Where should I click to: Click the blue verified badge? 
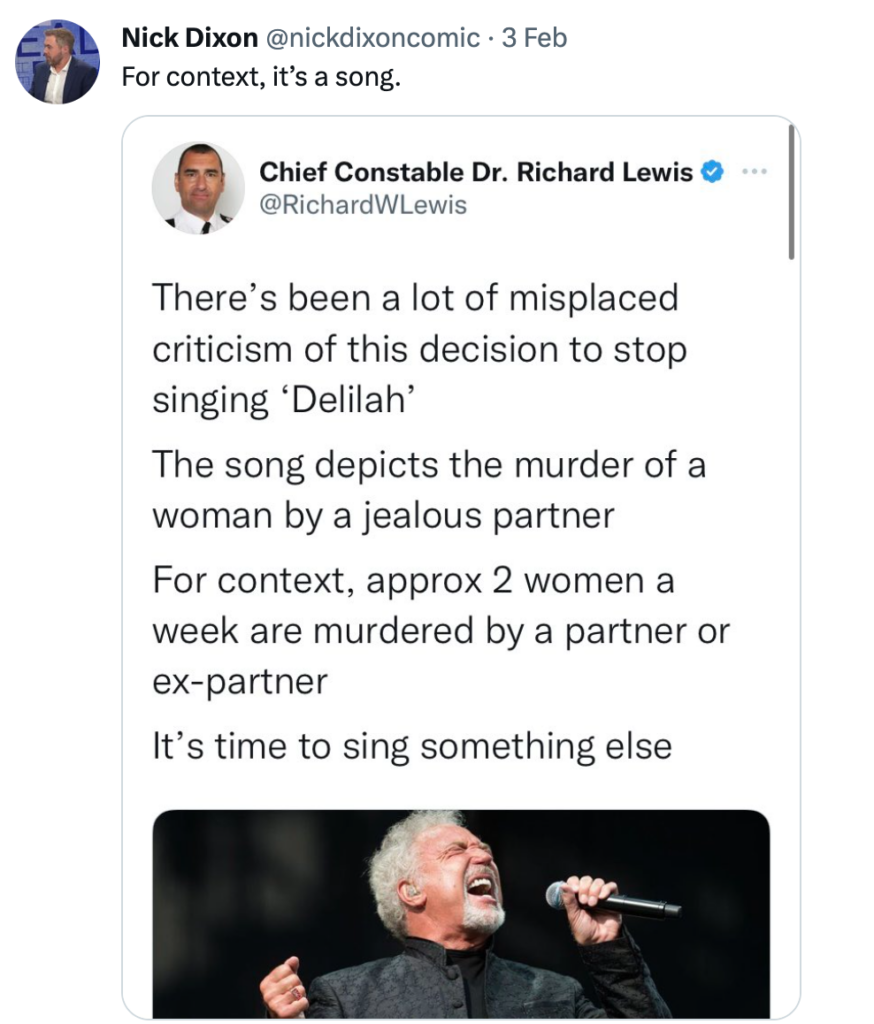click(711, 172)
